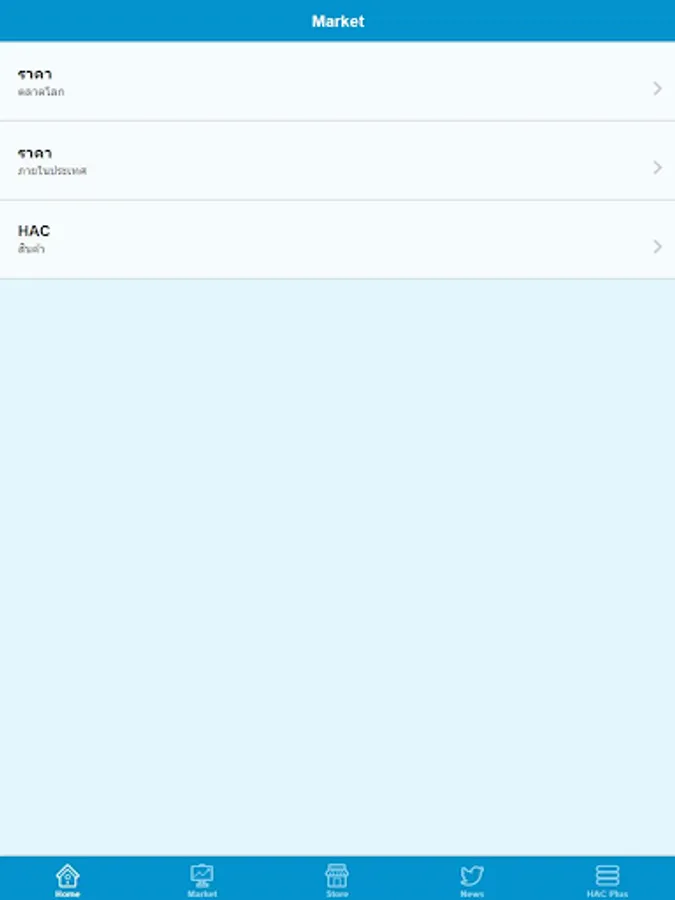Select the สินค้า subtitle under HAC
The image size is (675, 900).
pos(31,249)
